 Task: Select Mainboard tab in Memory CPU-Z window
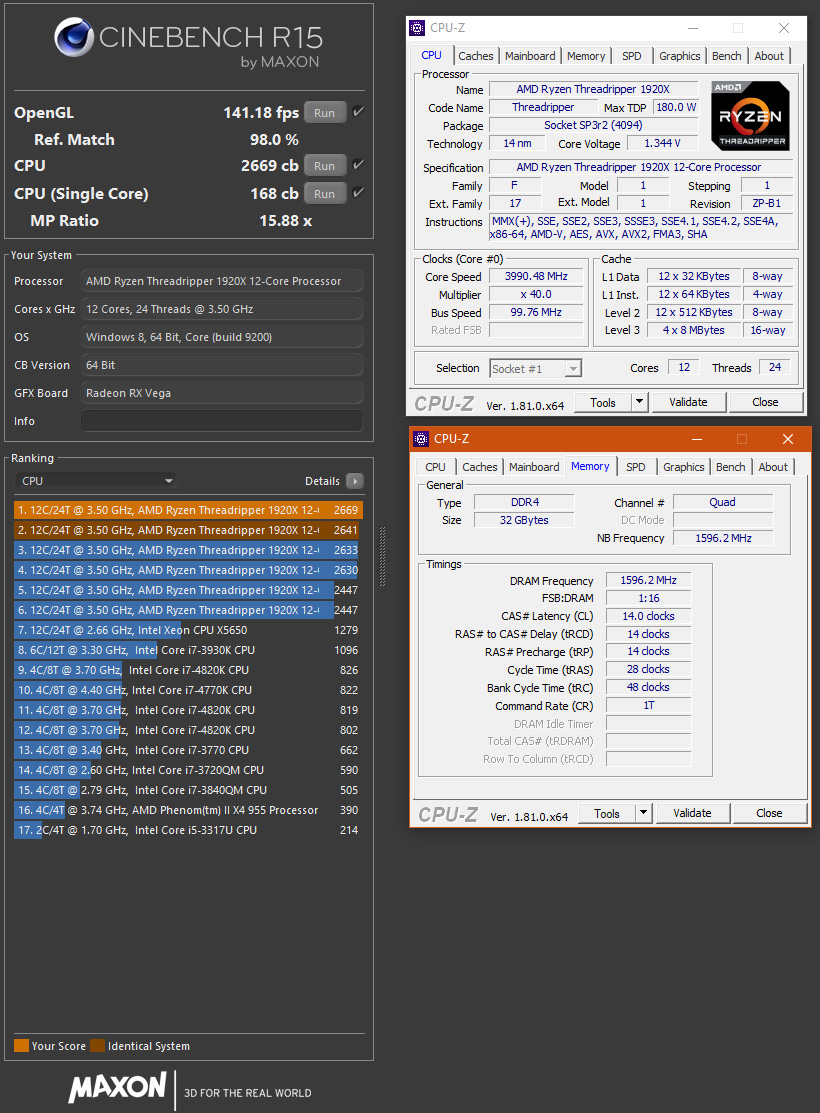[x=534, y=467]
